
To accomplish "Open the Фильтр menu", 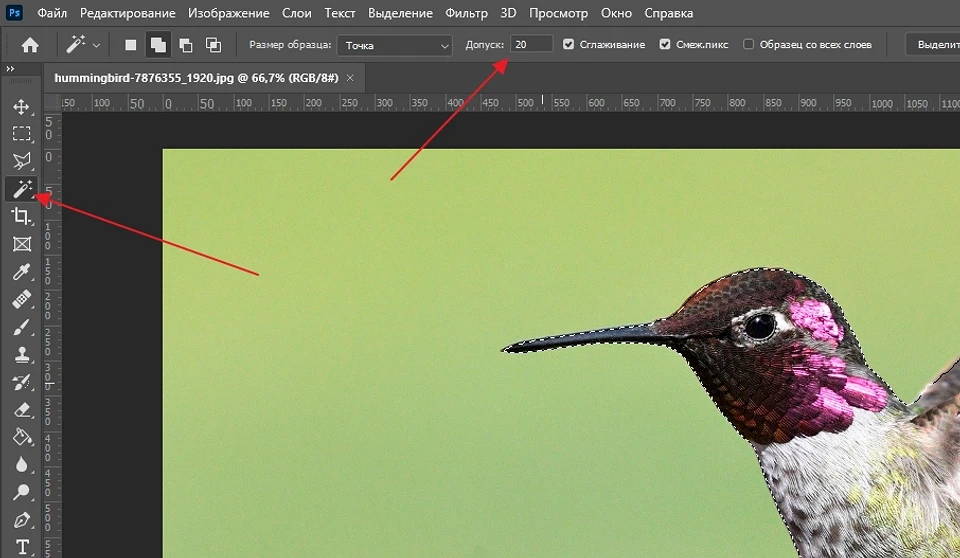I will (x=467, y=14).
